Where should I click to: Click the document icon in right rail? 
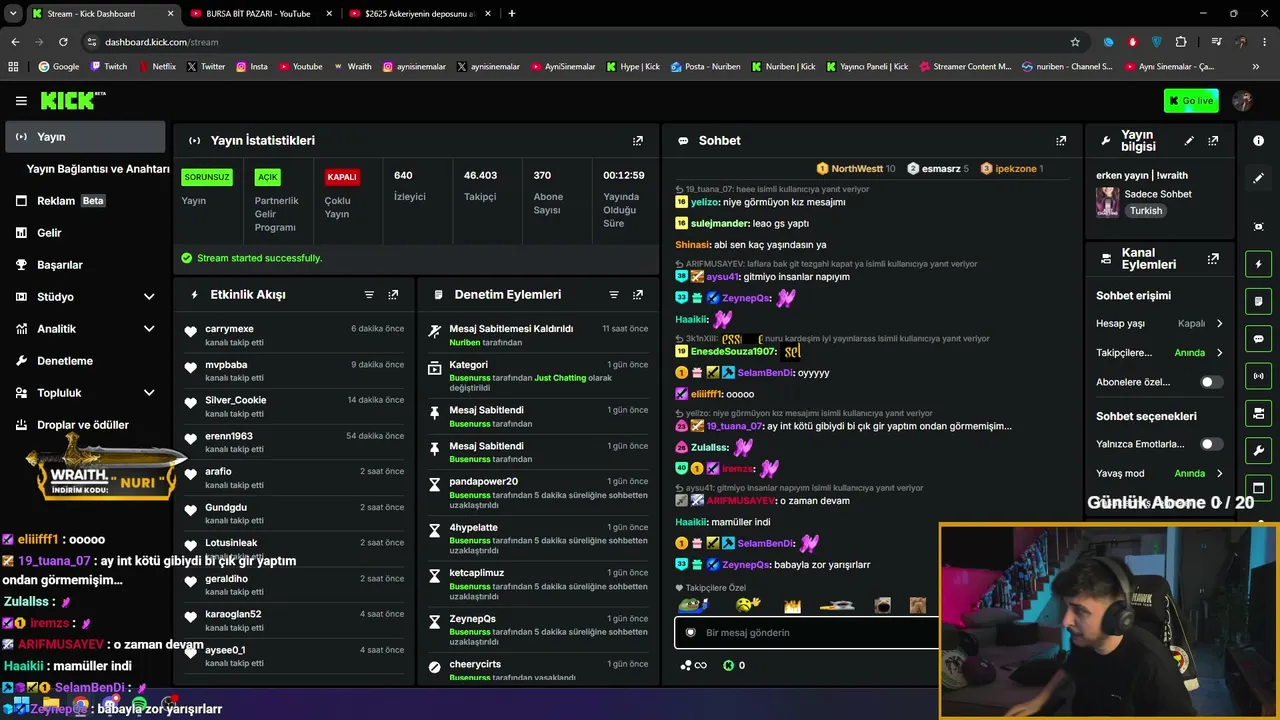[1259, 301]
